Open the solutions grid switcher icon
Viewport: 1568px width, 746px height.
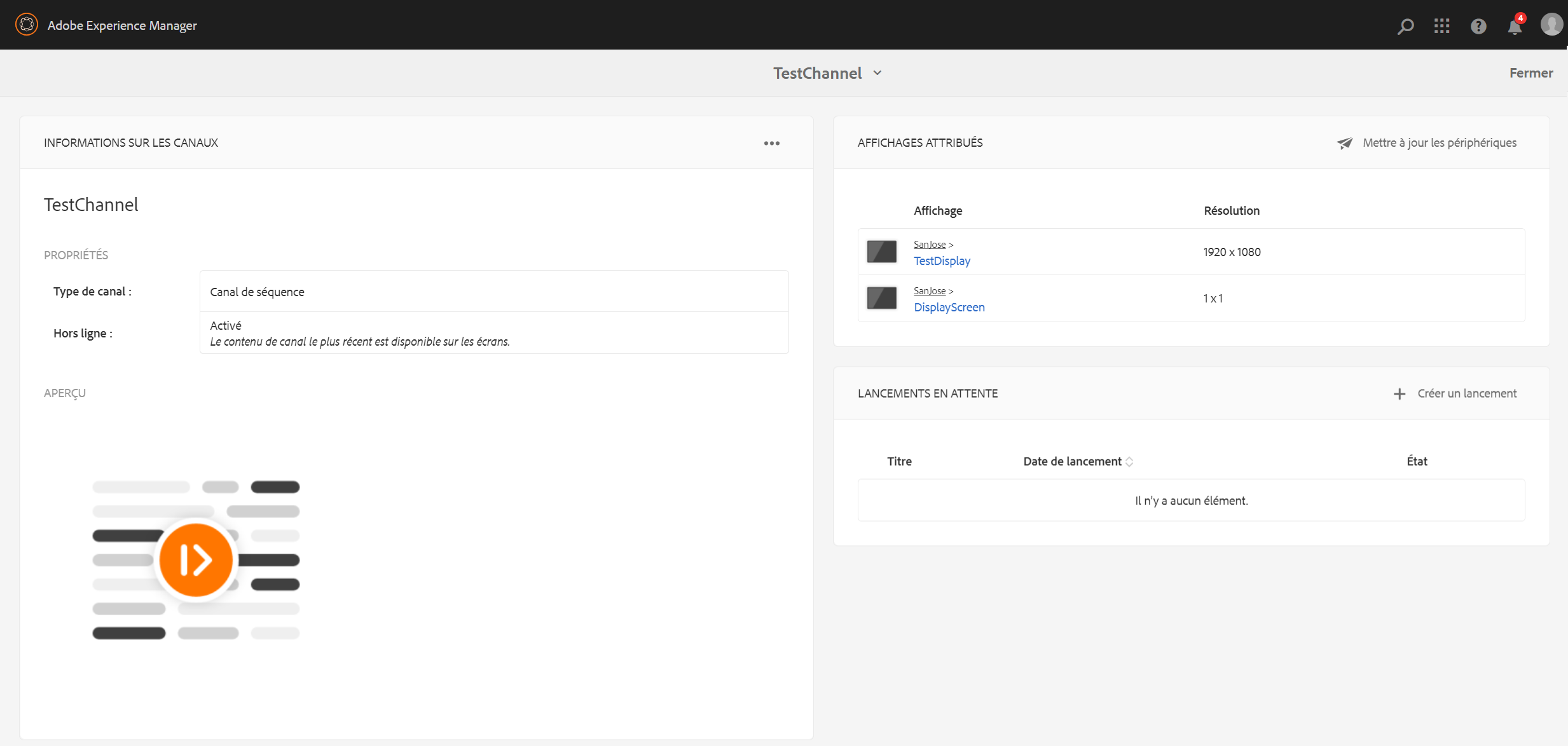pyautogui.click(x=1441, y=26)
